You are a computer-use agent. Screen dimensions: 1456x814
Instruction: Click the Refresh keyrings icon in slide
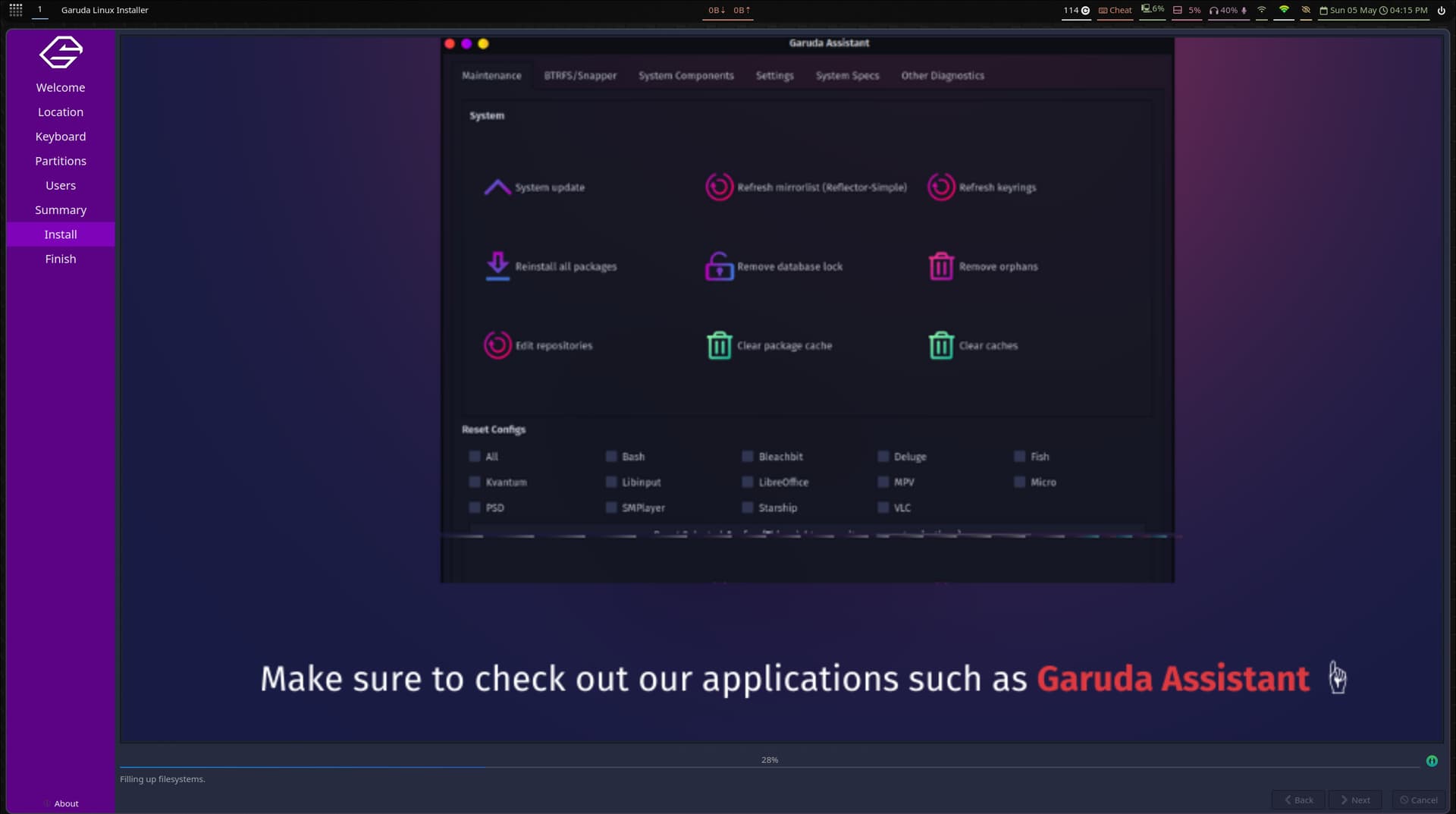[x=941, y=187]
